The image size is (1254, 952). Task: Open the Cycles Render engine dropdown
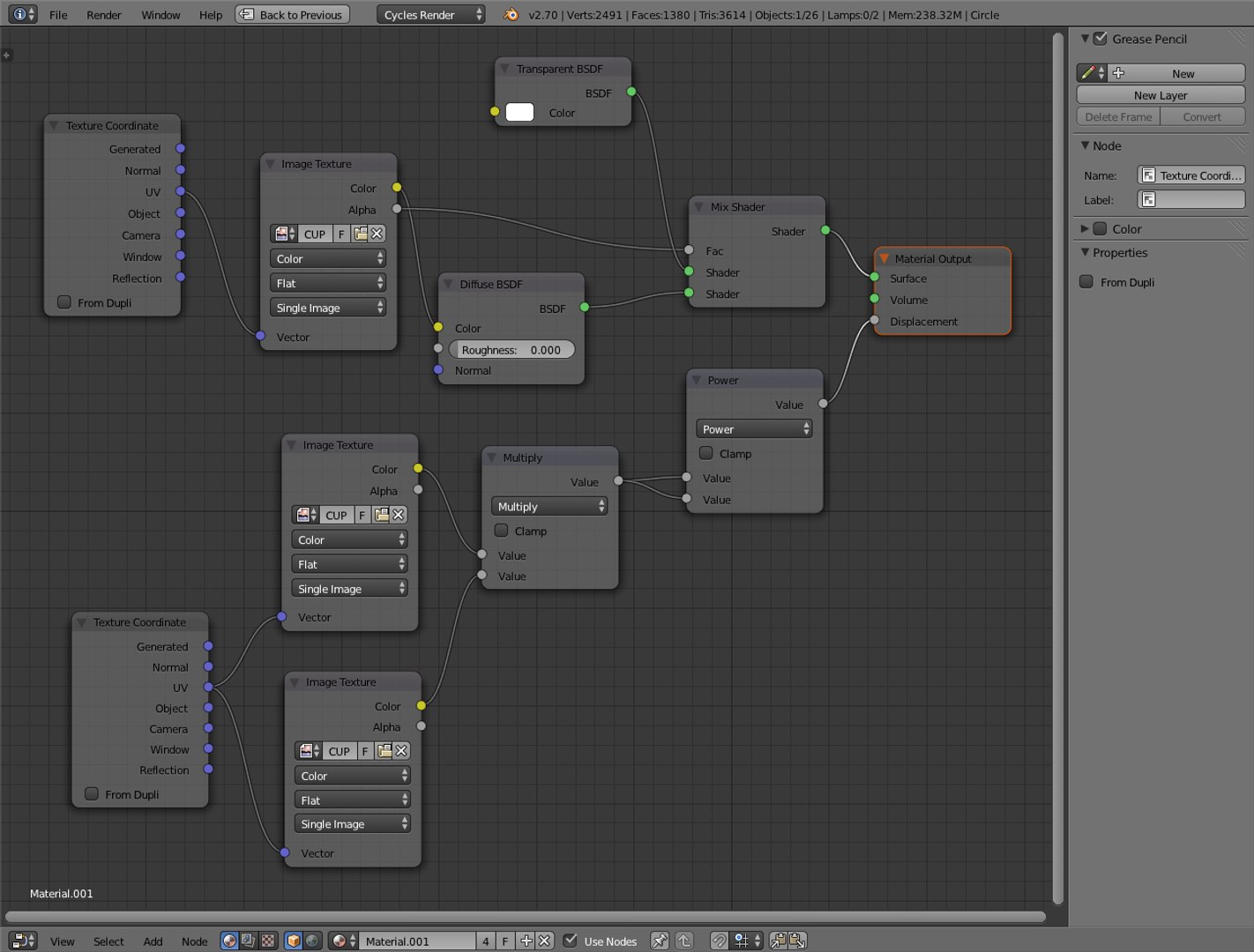[431, 14]
